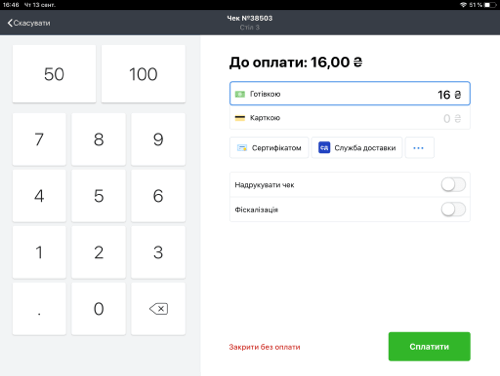Choose Служба доставки payment method
Image resolution: width=500 pixels, height=376 pixels.
tap(357, 148)
